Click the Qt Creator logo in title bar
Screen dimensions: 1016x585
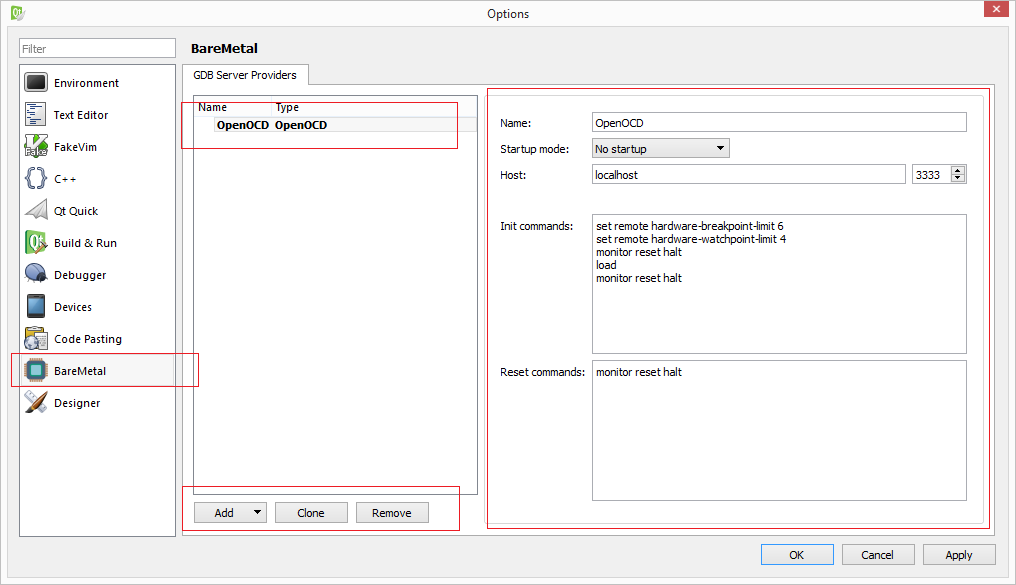pos(17,12)
